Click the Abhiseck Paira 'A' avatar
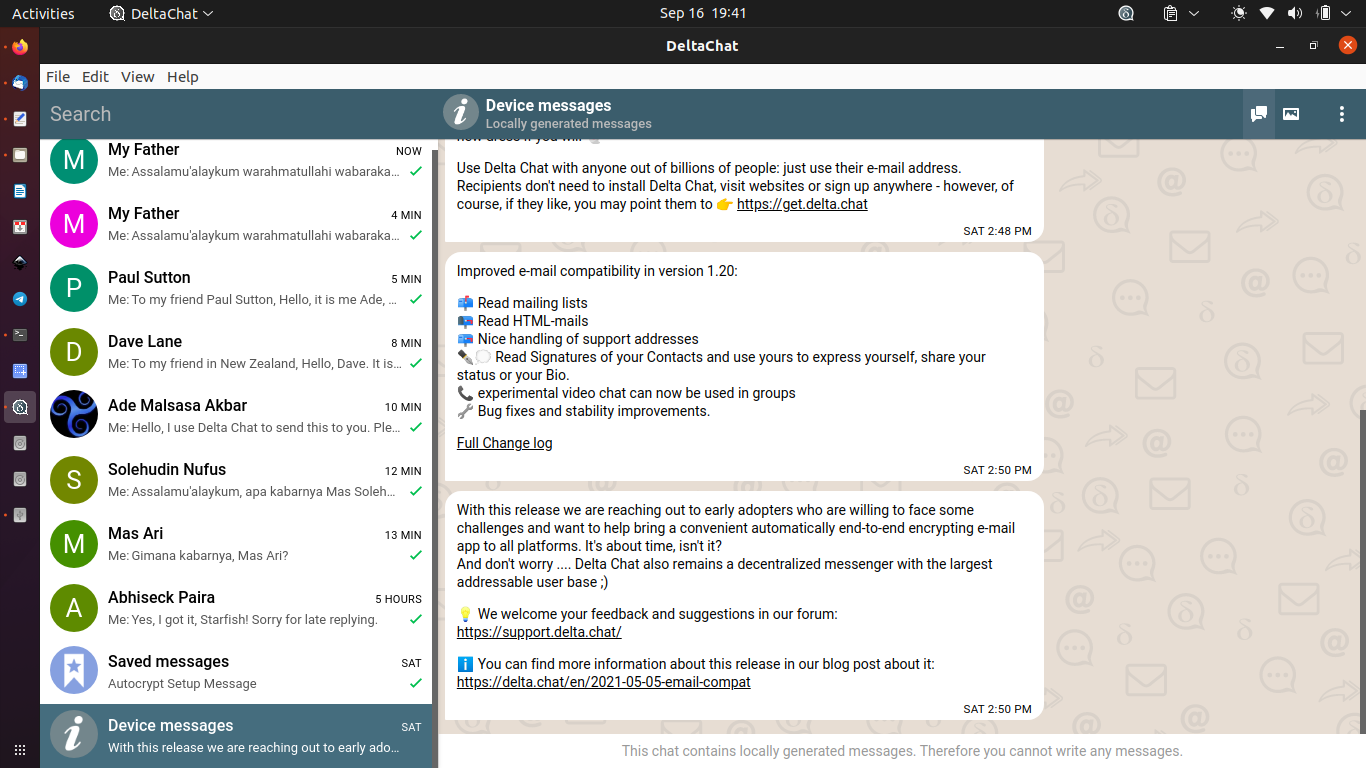Viewport: 1366px width, 768px height. click(74, 606)
